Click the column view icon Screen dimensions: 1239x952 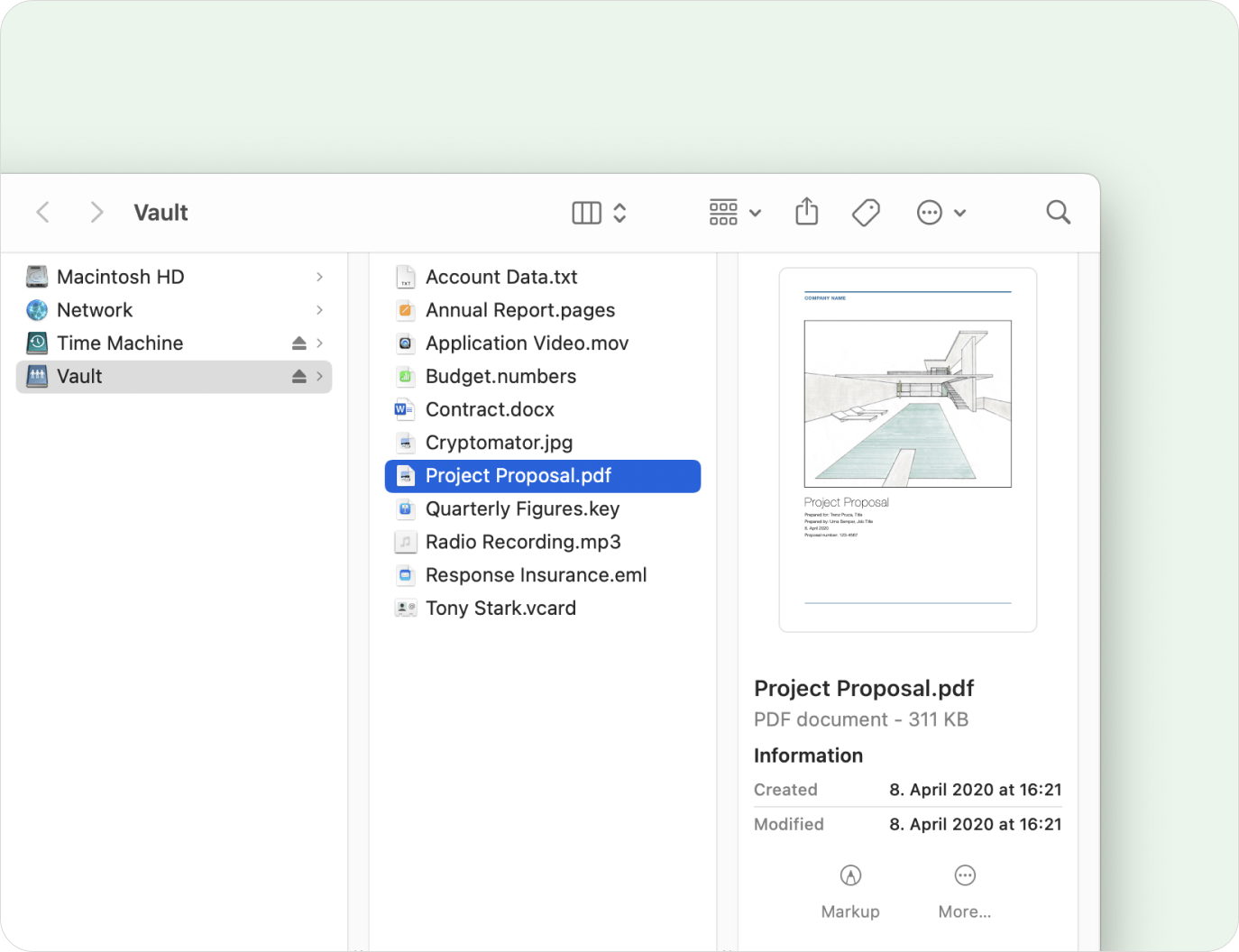(x=586, y=213)
